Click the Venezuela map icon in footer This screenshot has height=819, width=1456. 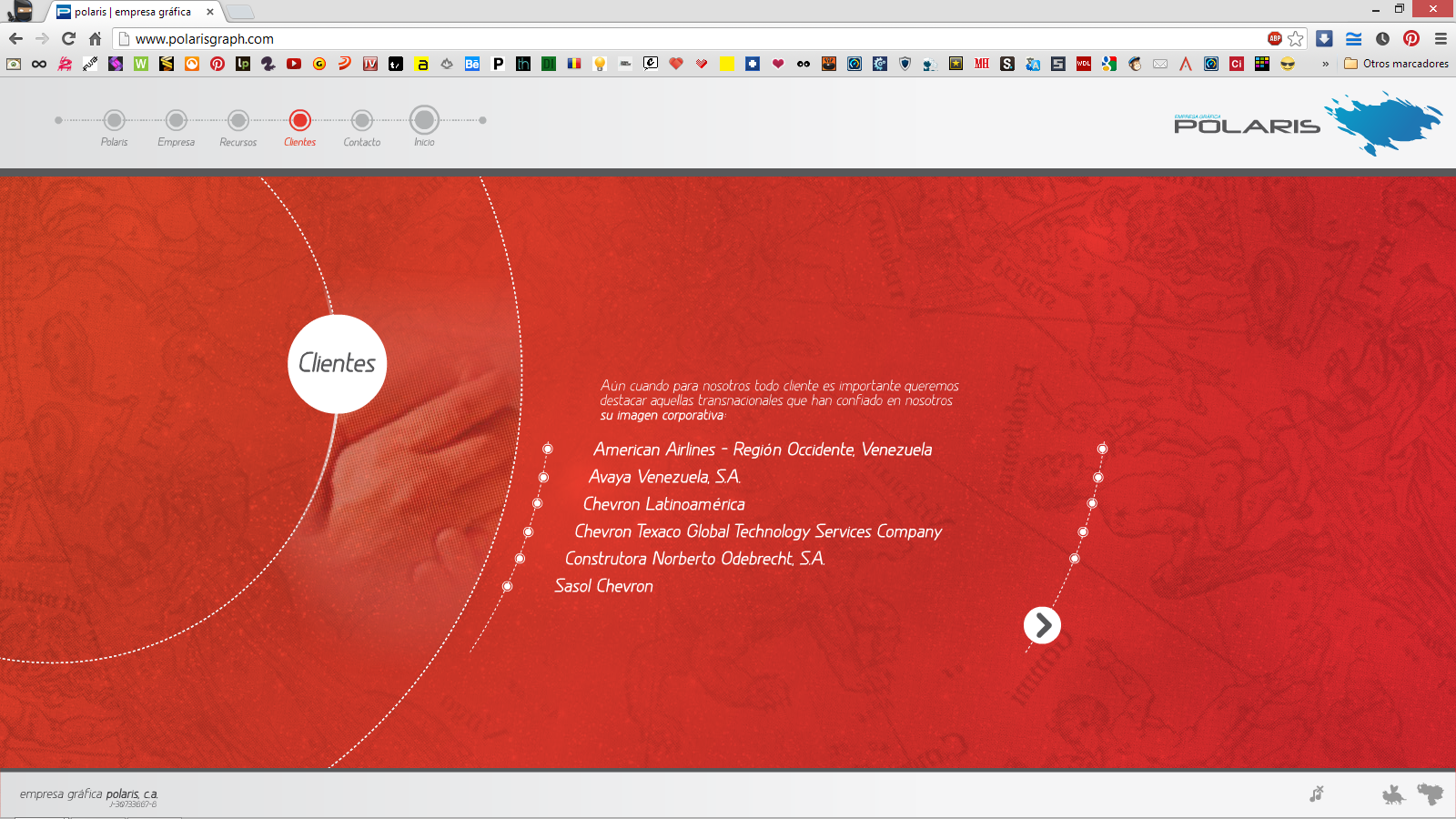pos(1431,794)
